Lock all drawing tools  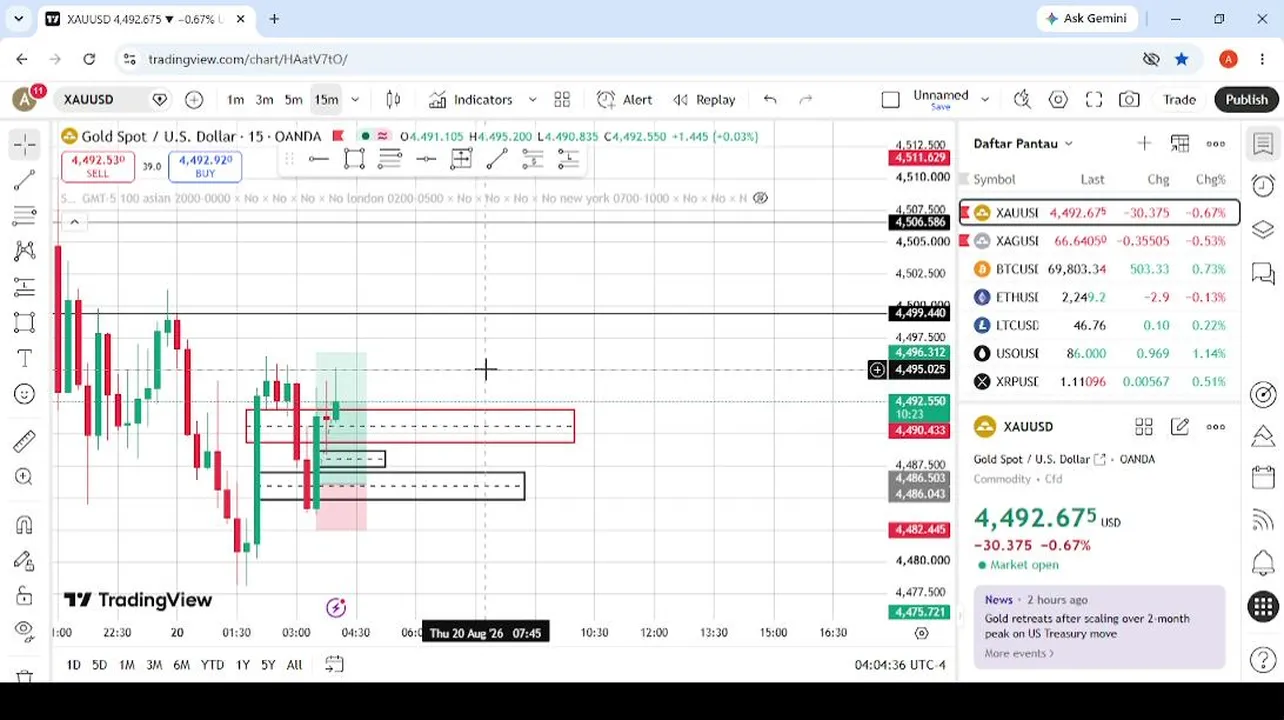click(25, 597)
